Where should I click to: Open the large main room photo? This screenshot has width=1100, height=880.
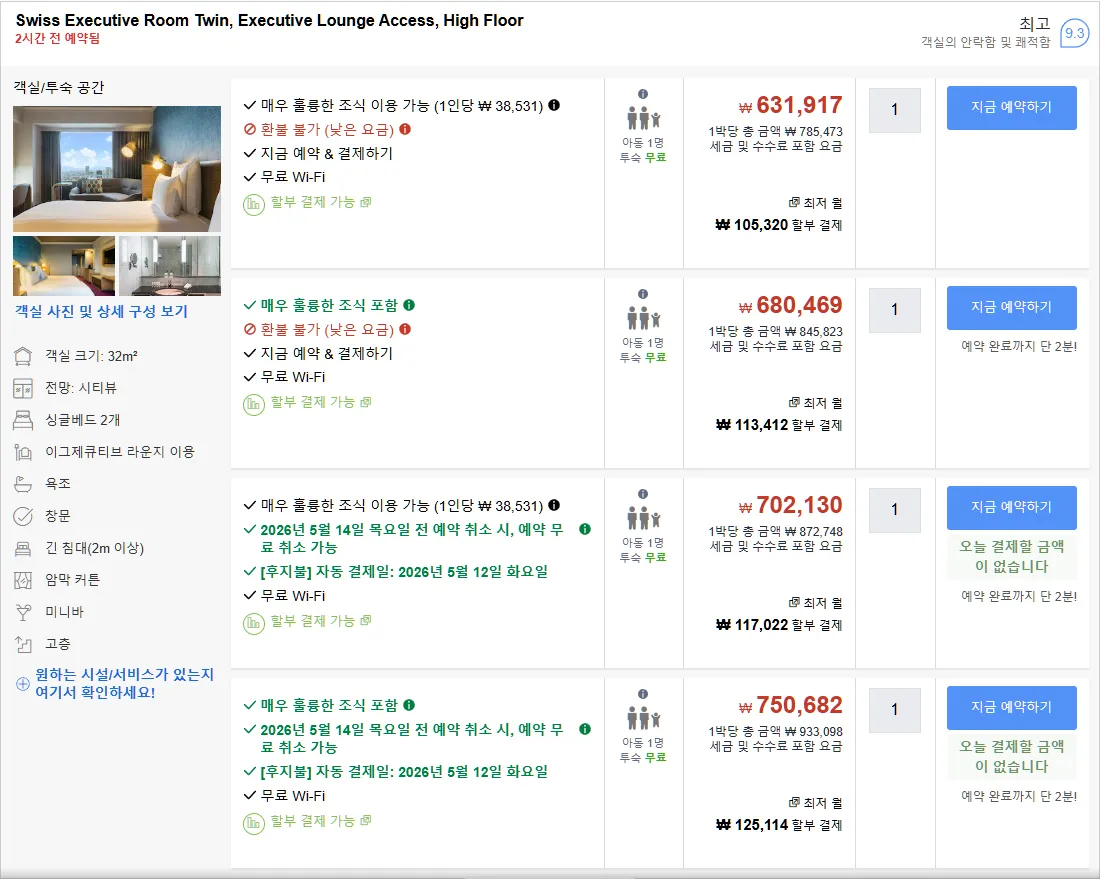point(117,168)
